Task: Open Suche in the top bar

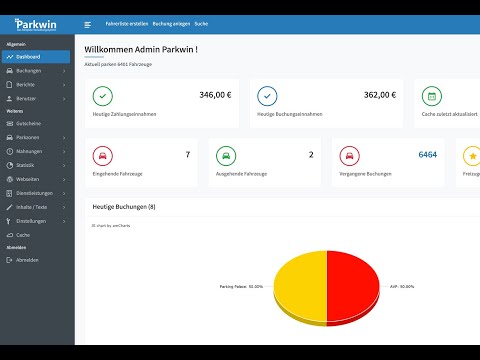Action: (x=201, y=24)
